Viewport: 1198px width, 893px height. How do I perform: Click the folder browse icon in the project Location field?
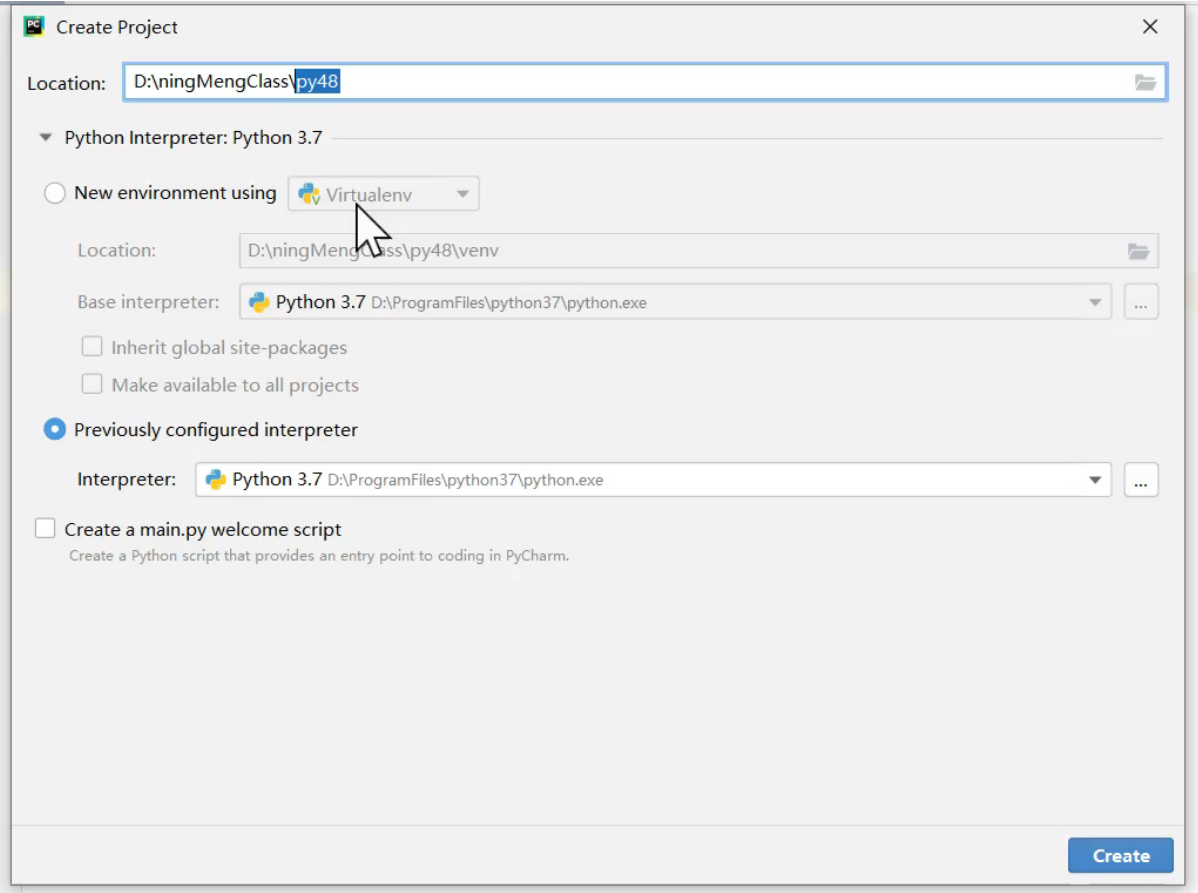1145,83
